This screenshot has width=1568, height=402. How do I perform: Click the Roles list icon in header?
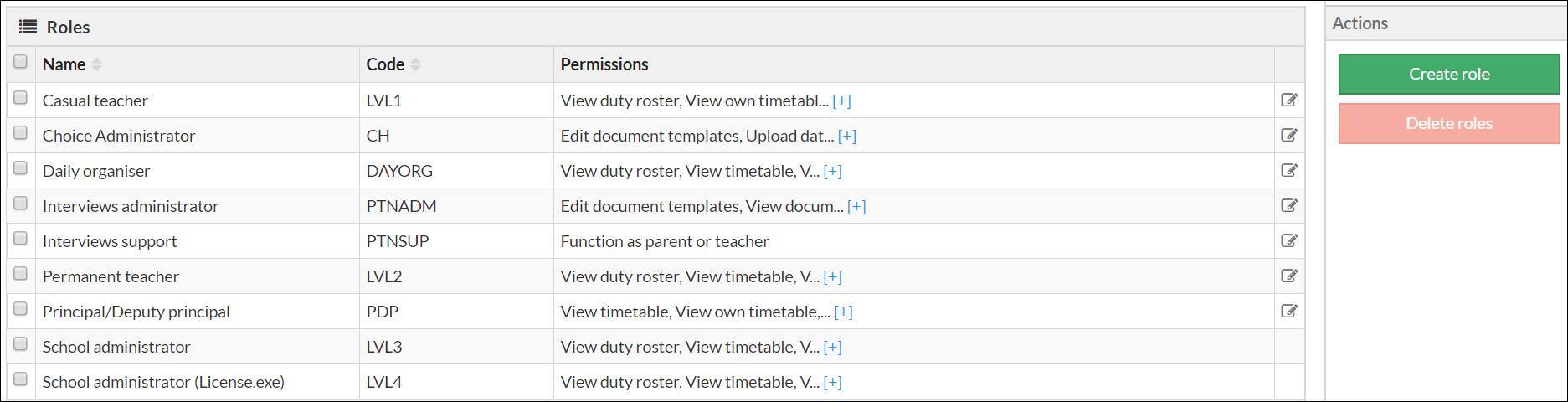(28, 27)
